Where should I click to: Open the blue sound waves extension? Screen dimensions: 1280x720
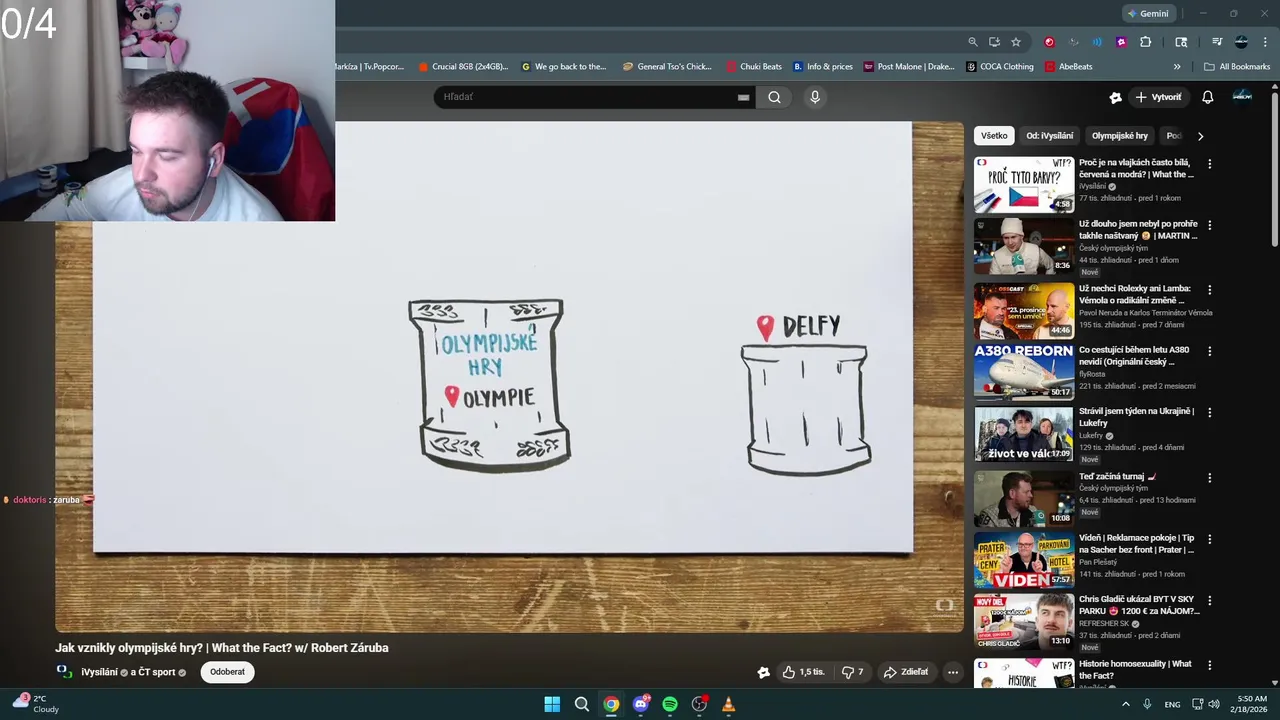[x=1097, y=42]
